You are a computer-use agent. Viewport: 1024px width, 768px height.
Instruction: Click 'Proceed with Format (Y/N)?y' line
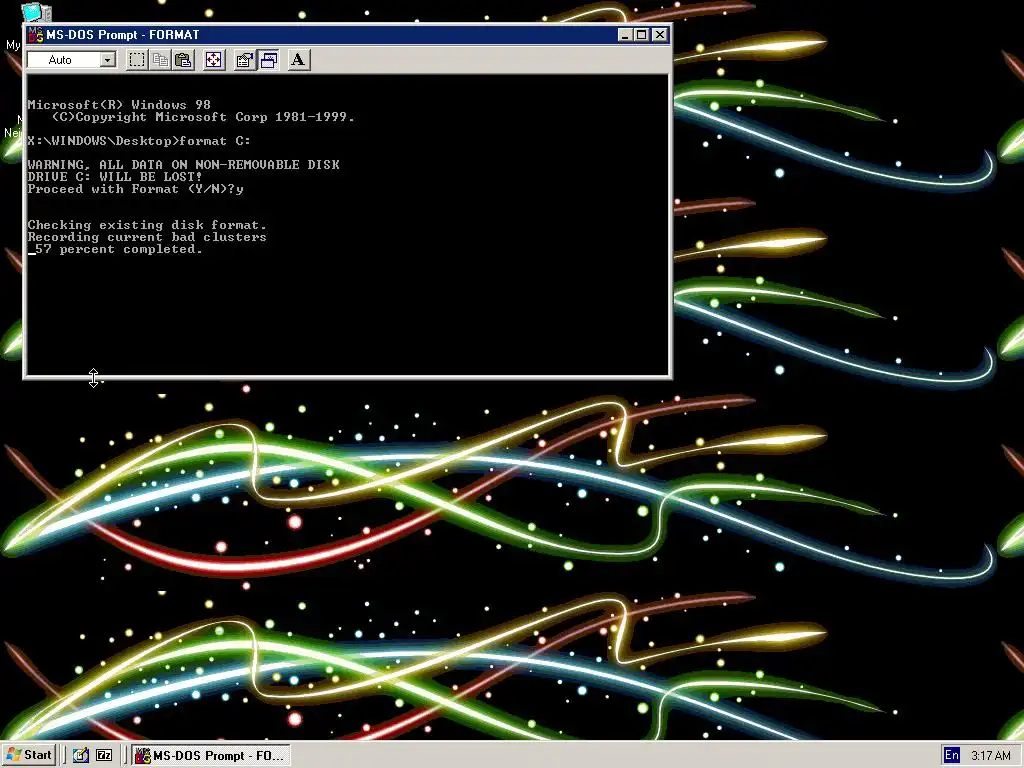(135, 189)
